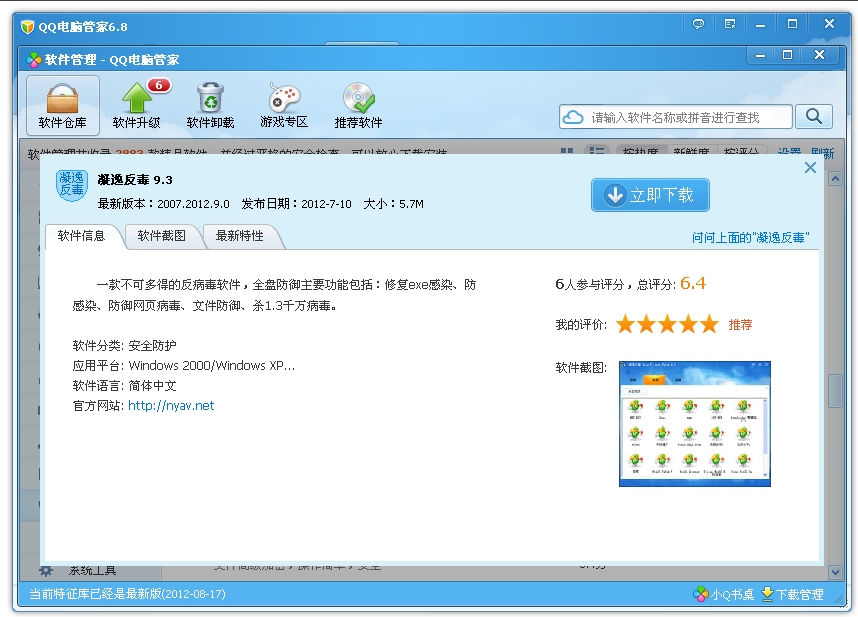The image size is (858, 617).
Task: Click 立即下载 download now button
Action: [x=650, y=195]
